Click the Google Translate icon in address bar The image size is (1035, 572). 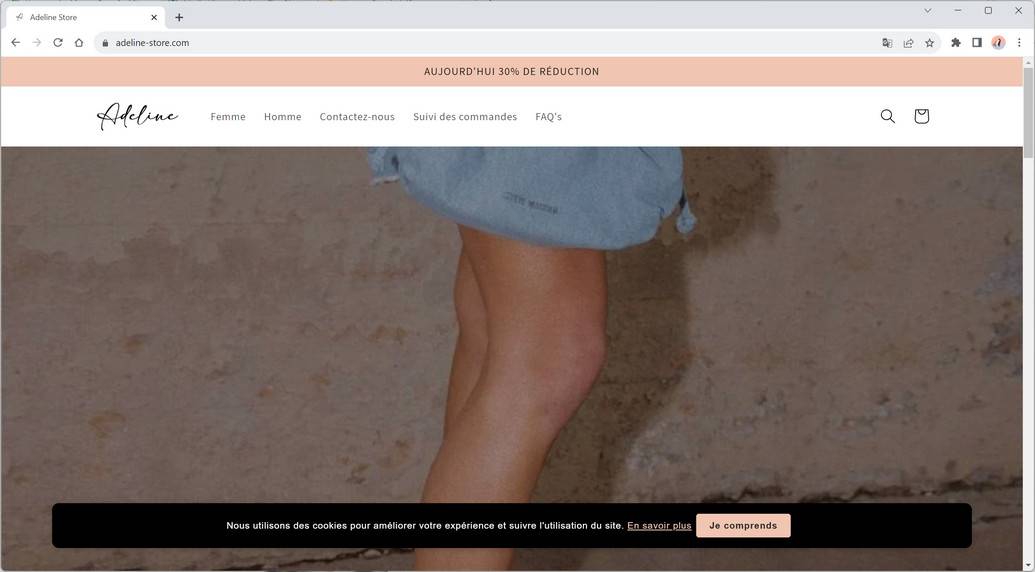887,43
